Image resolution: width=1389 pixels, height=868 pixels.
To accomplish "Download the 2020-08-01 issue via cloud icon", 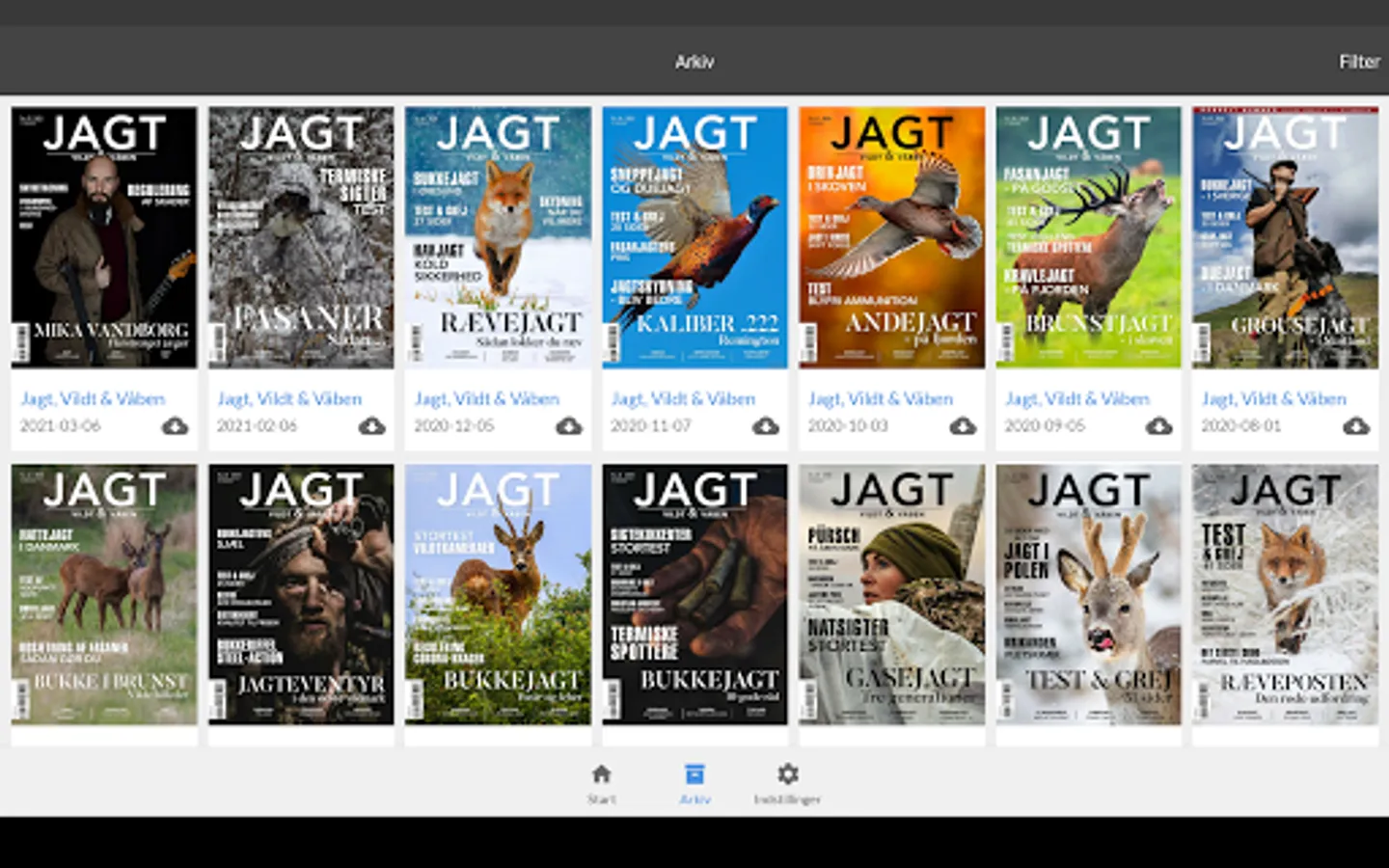I will pyautogui.click(x=1355, y=425).
